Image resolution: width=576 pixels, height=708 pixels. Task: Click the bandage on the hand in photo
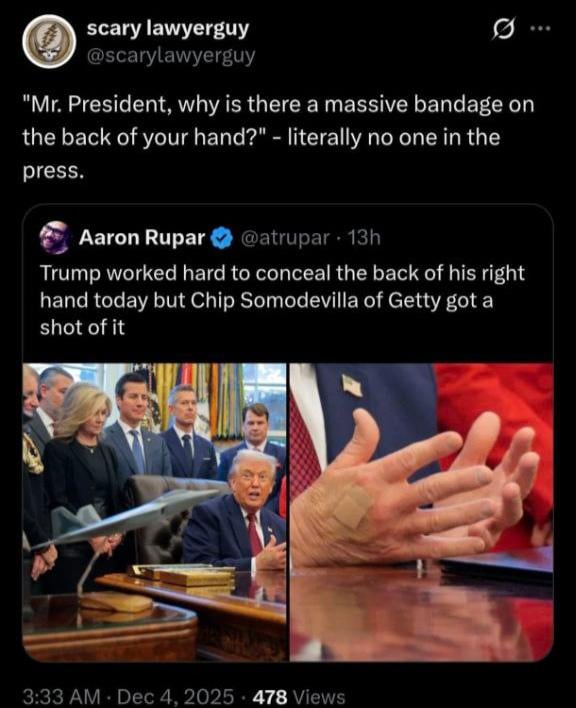pyautogui.click(x=352, y=508)
